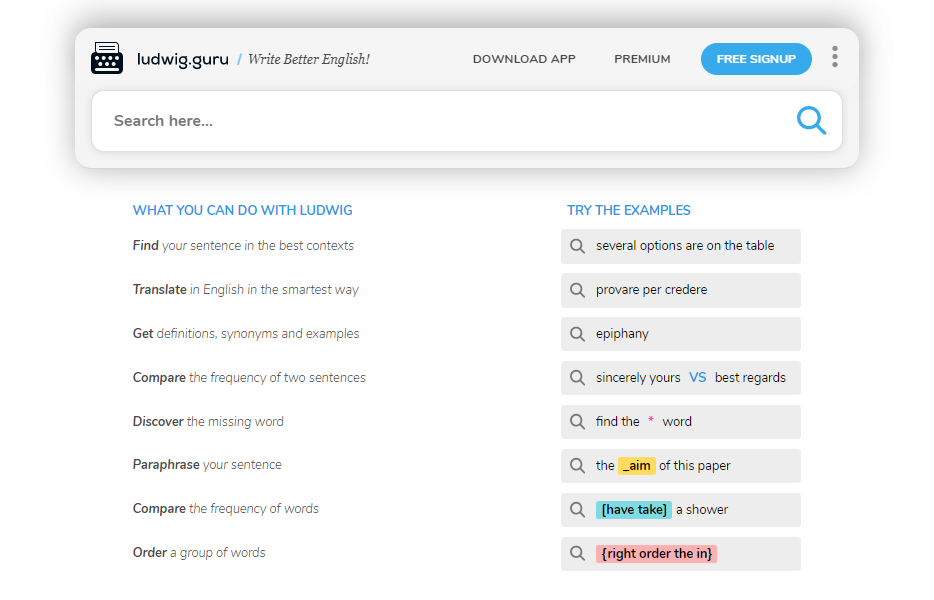Click 'Compare the frequency of words' text
This screenshot has width=934, height=600.
coord(226,509)
